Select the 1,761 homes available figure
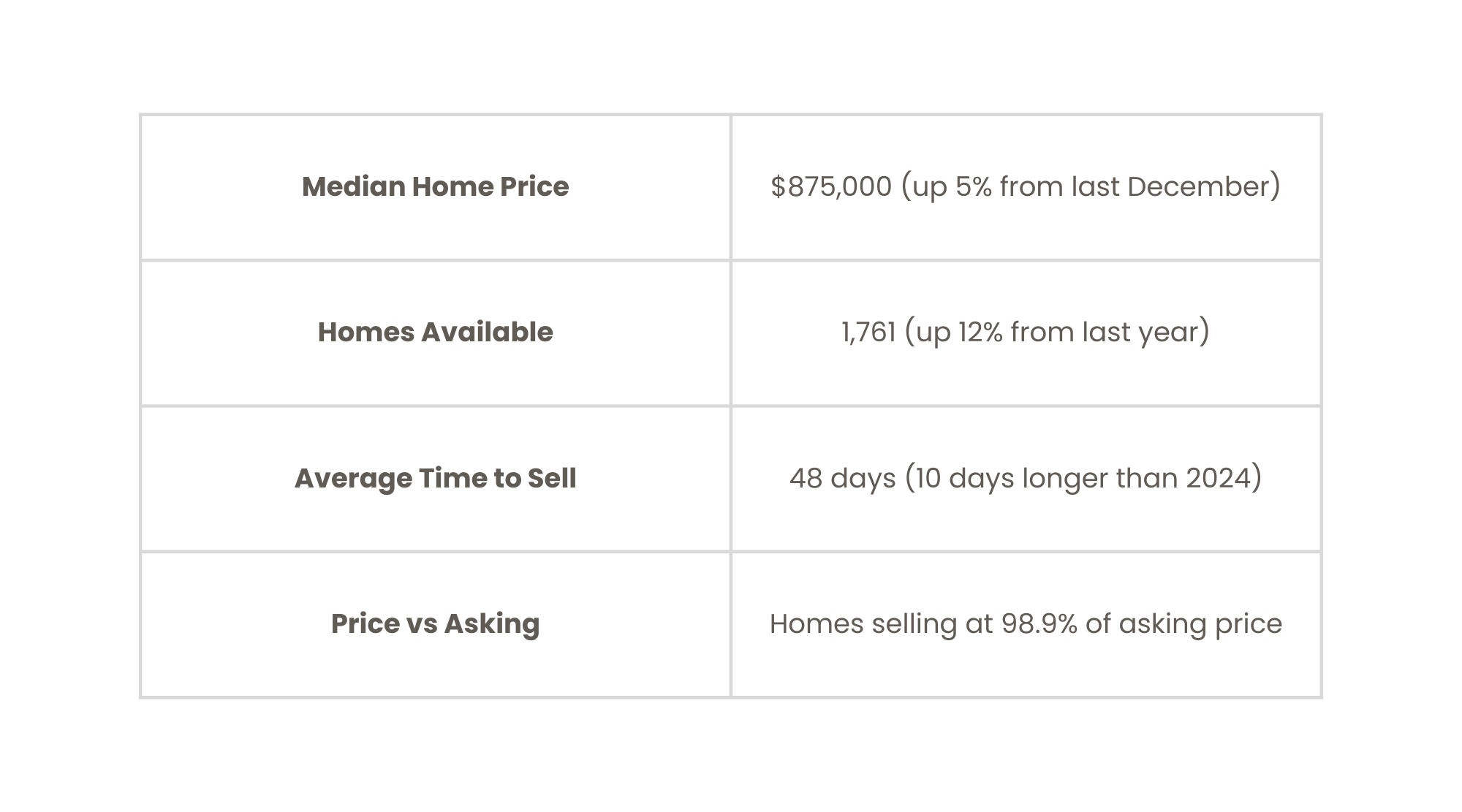1462x812 pixels. (x=868, y=333)
